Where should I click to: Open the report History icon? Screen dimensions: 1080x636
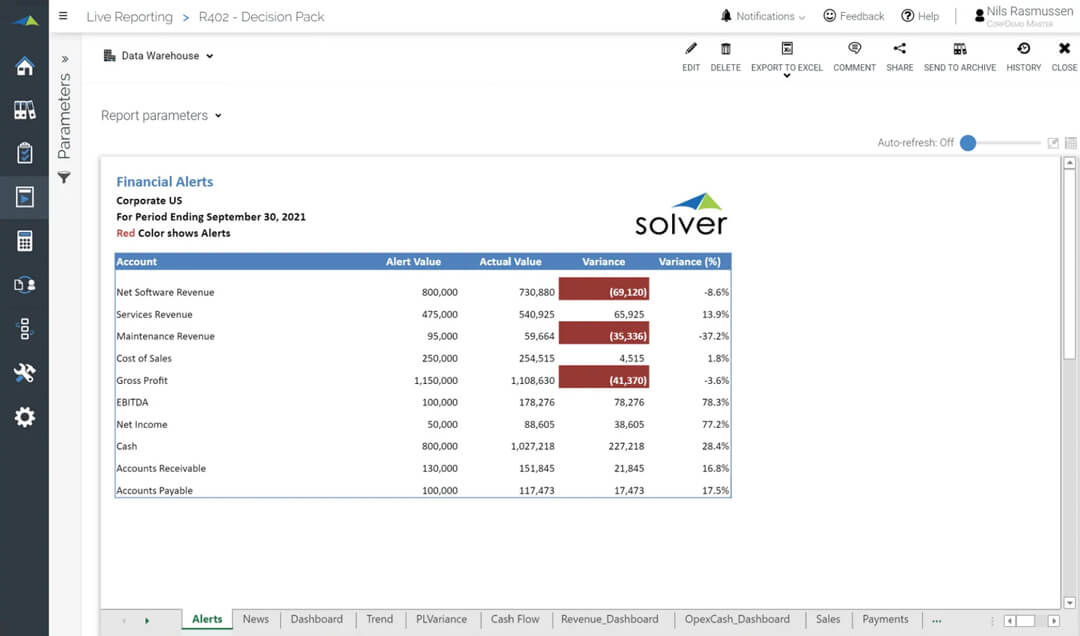click(1023, 49)
